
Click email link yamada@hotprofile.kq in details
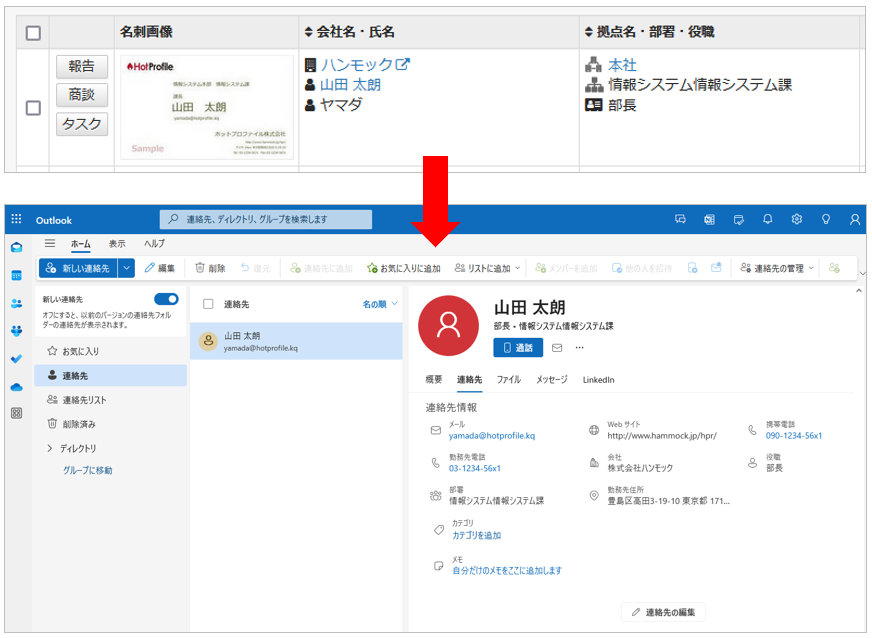click(x=492, y=436)
